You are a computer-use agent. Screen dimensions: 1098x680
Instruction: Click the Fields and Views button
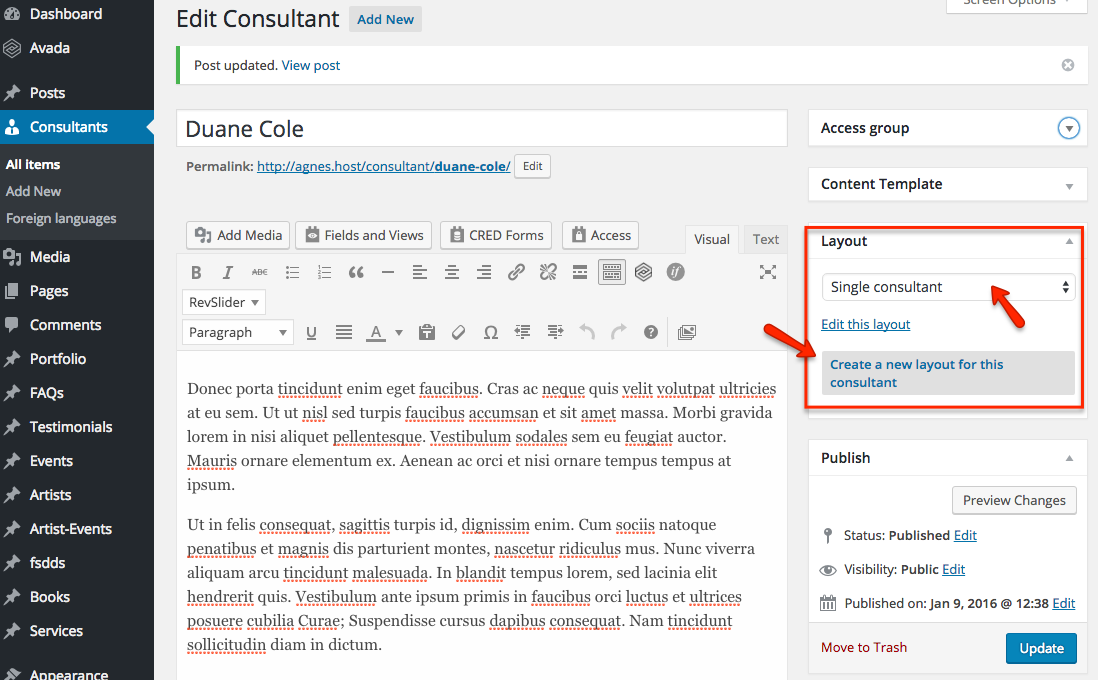364,235
